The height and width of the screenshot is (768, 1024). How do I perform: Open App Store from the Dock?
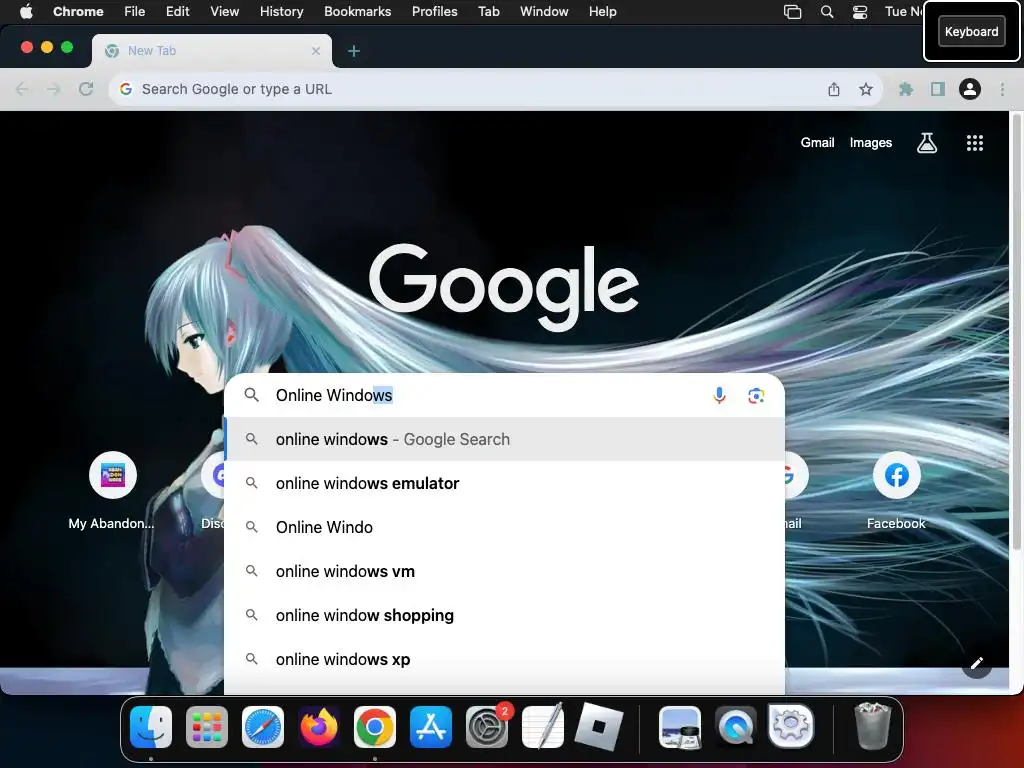point(431,727)
